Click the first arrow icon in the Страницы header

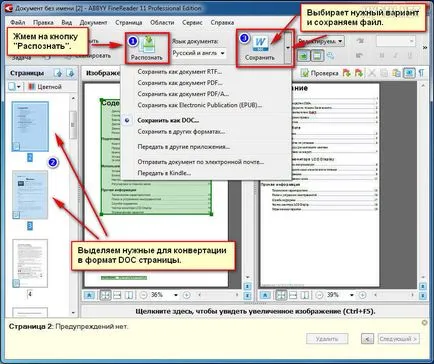[x=58, y=73]
